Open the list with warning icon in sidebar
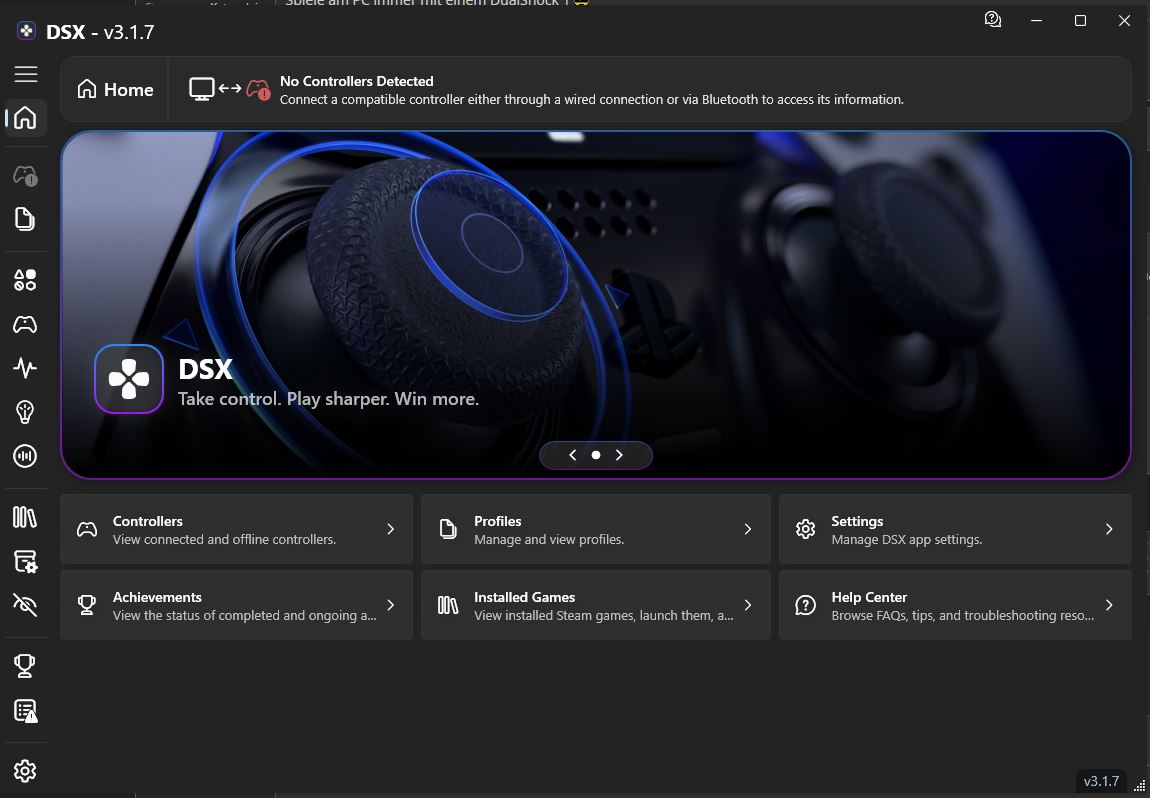Screen dimensions: 1150x798 pos(26,711)
